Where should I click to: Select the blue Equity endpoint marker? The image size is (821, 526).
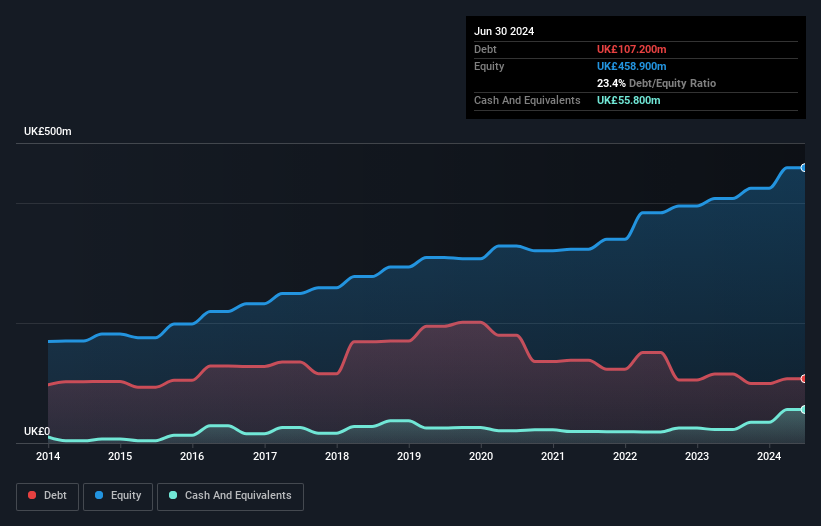(804, 168)
